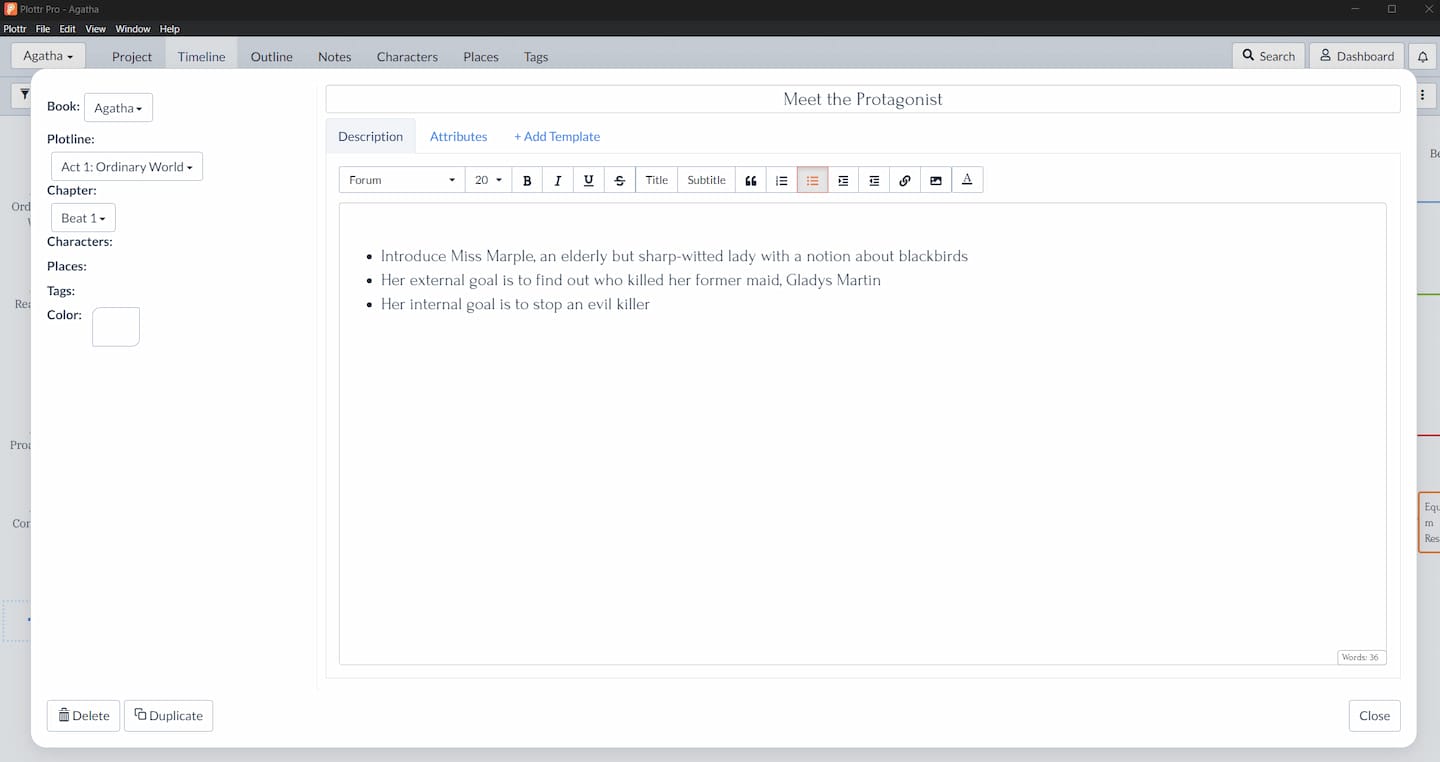Image resolution: width=1440 pixels, height=762 pixels.
Task: Disable the bulleted list formatting
Action: pyautogui.click(x=812, y=179)
